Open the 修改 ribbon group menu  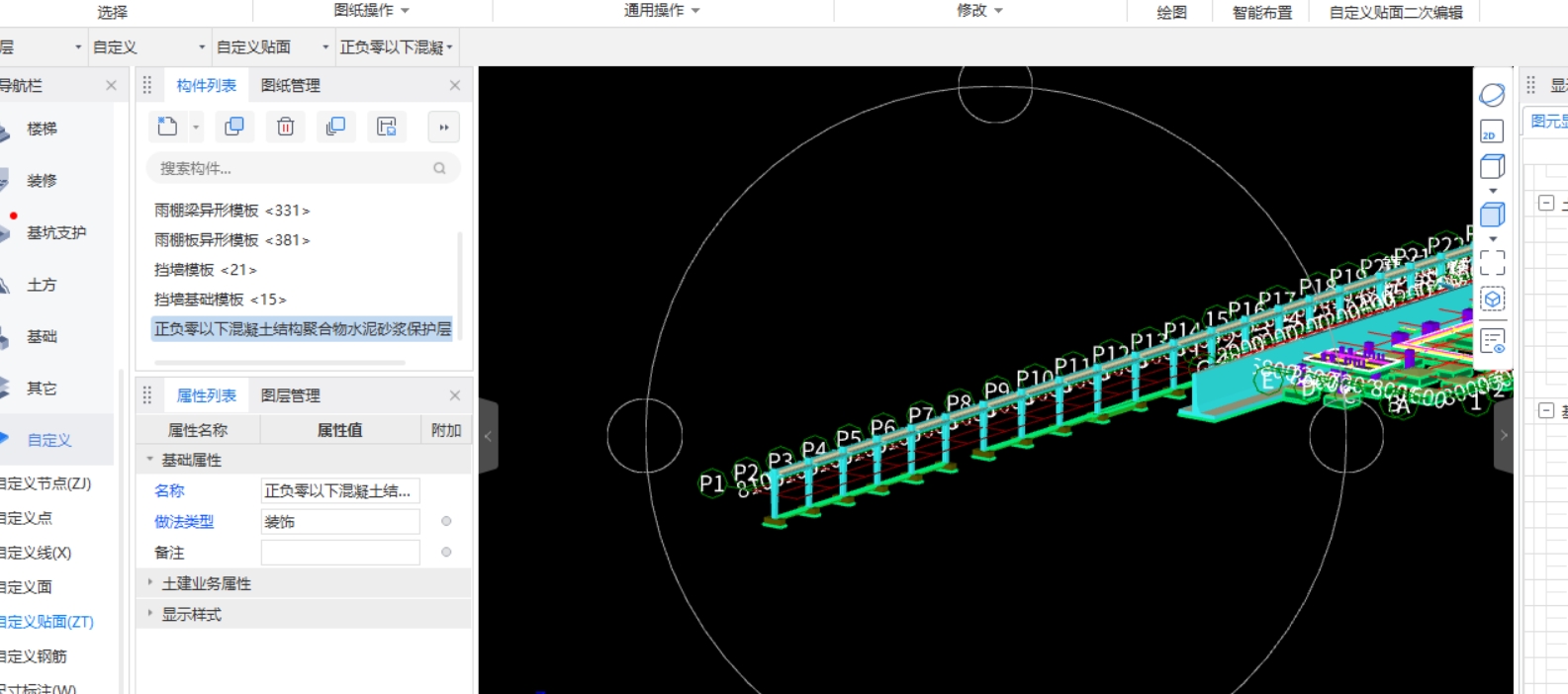click(979, 10)
